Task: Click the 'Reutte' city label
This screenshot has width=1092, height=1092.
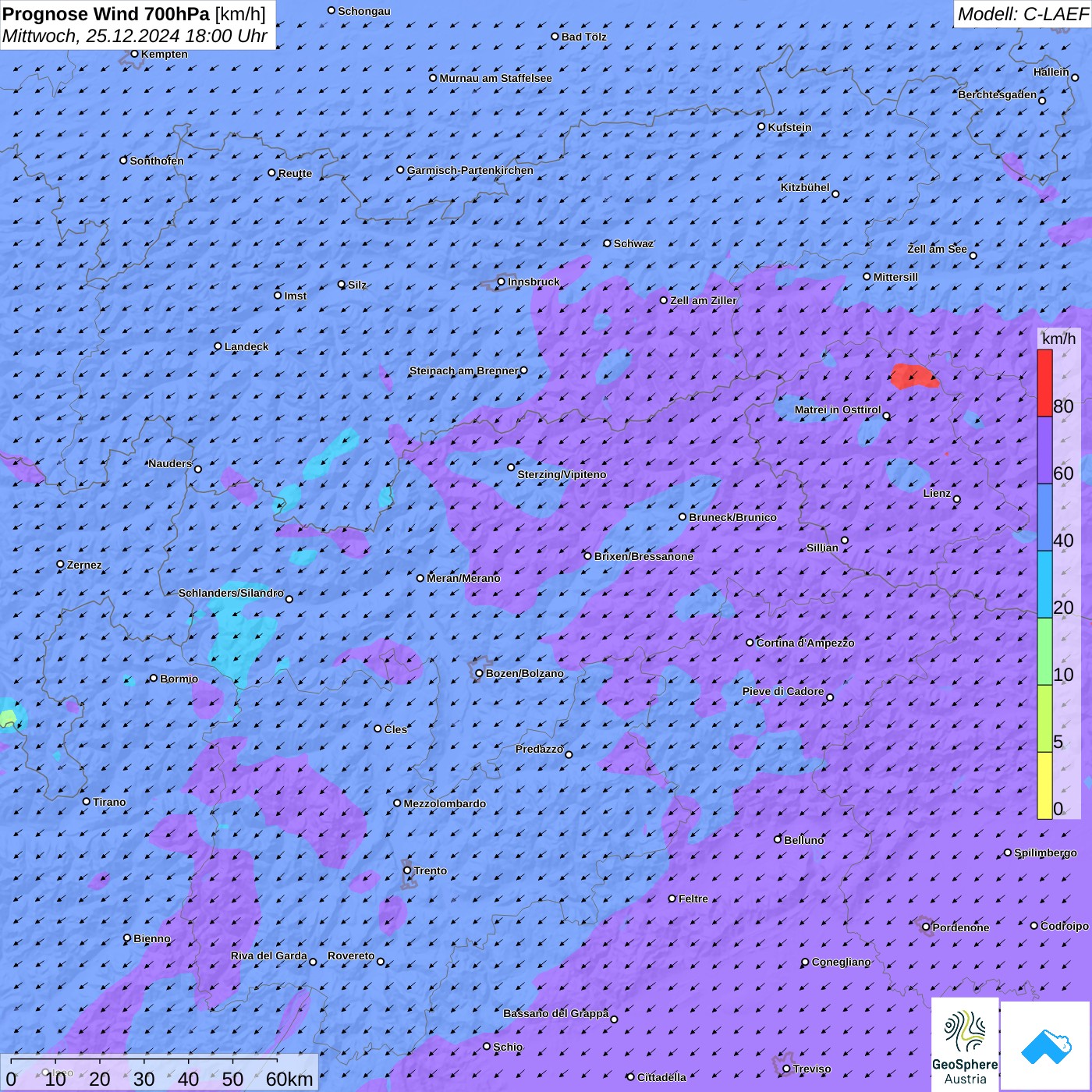Action: [296, 173]
